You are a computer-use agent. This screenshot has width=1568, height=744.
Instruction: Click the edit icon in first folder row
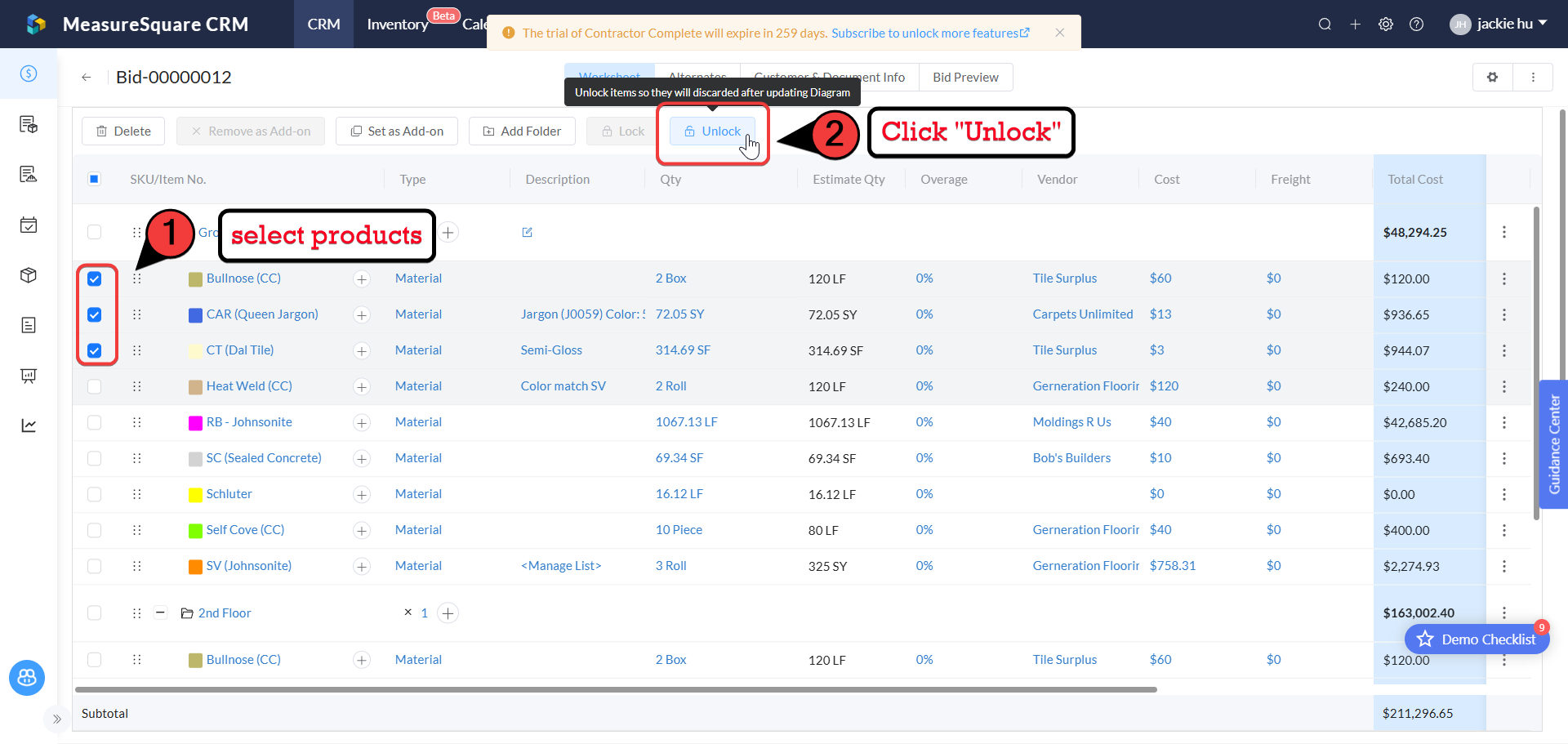click(x=528, y=233)
